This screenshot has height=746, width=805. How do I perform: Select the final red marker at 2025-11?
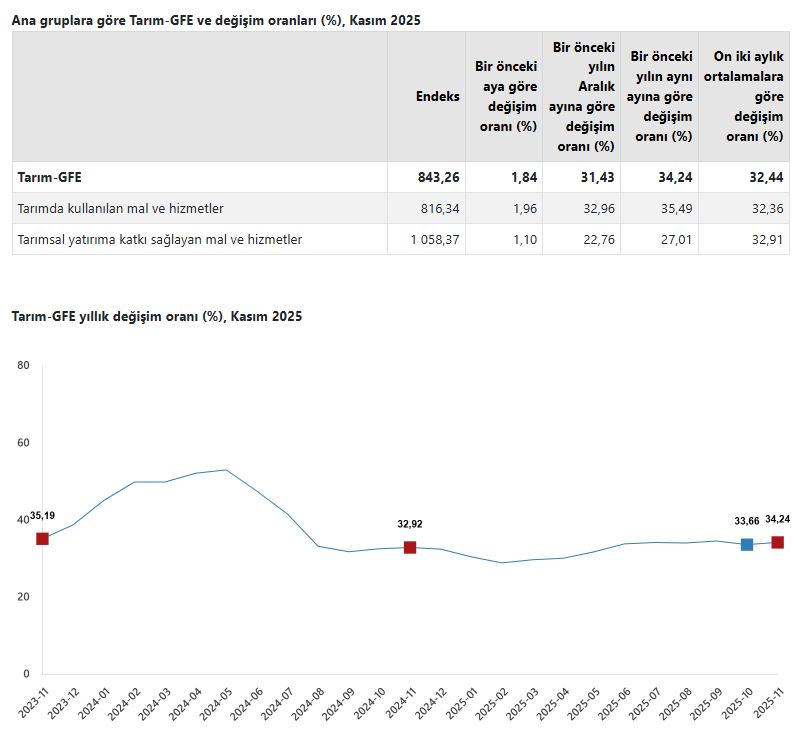tap(777, 542)
